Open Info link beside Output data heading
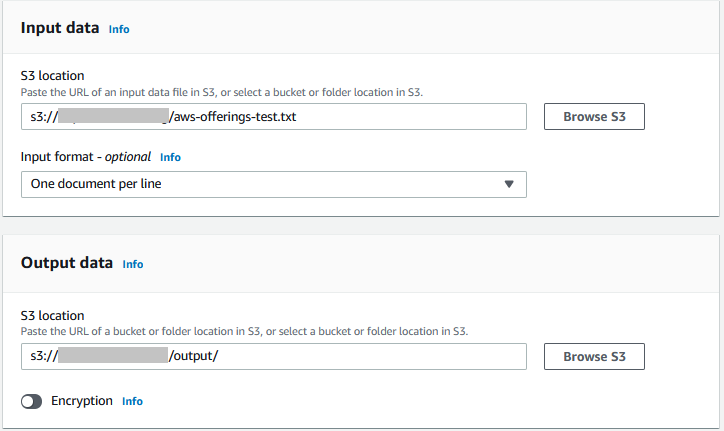 [x=133, y=264]
